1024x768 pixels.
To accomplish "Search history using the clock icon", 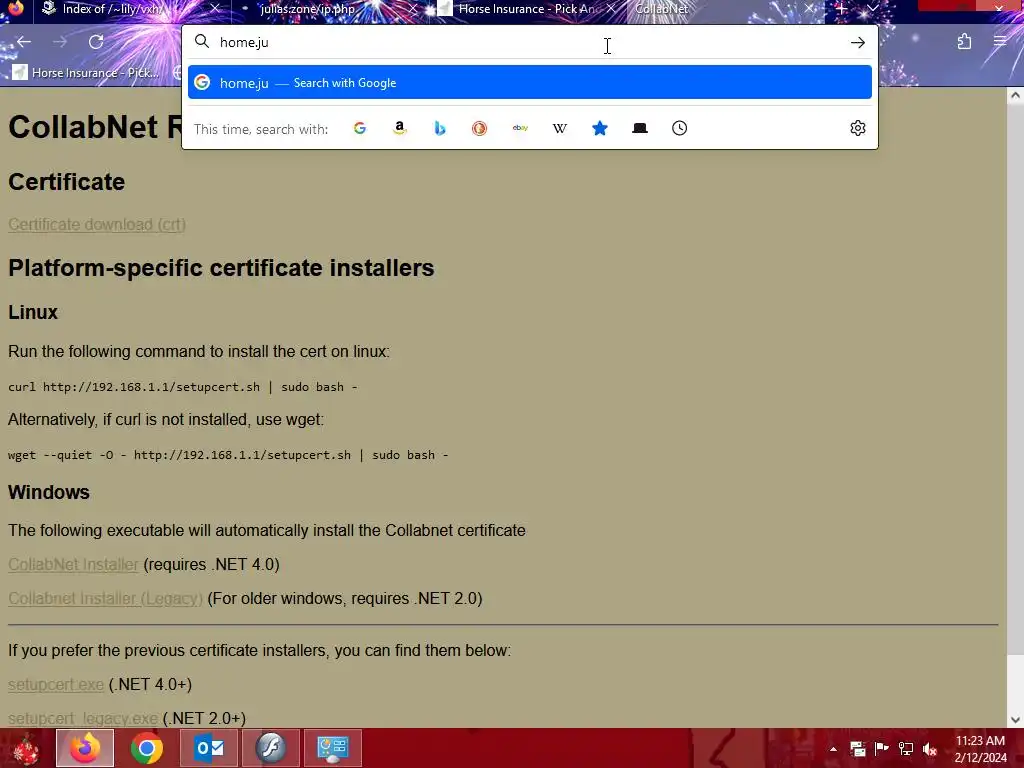I will (680, 129).
